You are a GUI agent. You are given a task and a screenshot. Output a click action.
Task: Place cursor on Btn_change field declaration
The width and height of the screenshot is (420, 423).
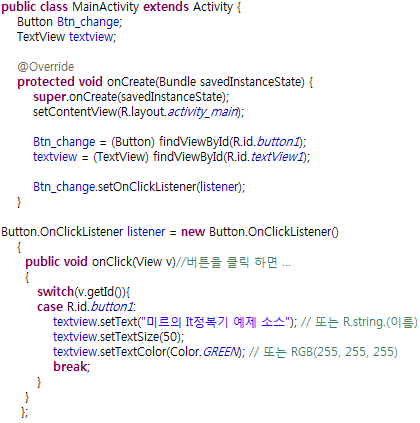coord(88,22)
